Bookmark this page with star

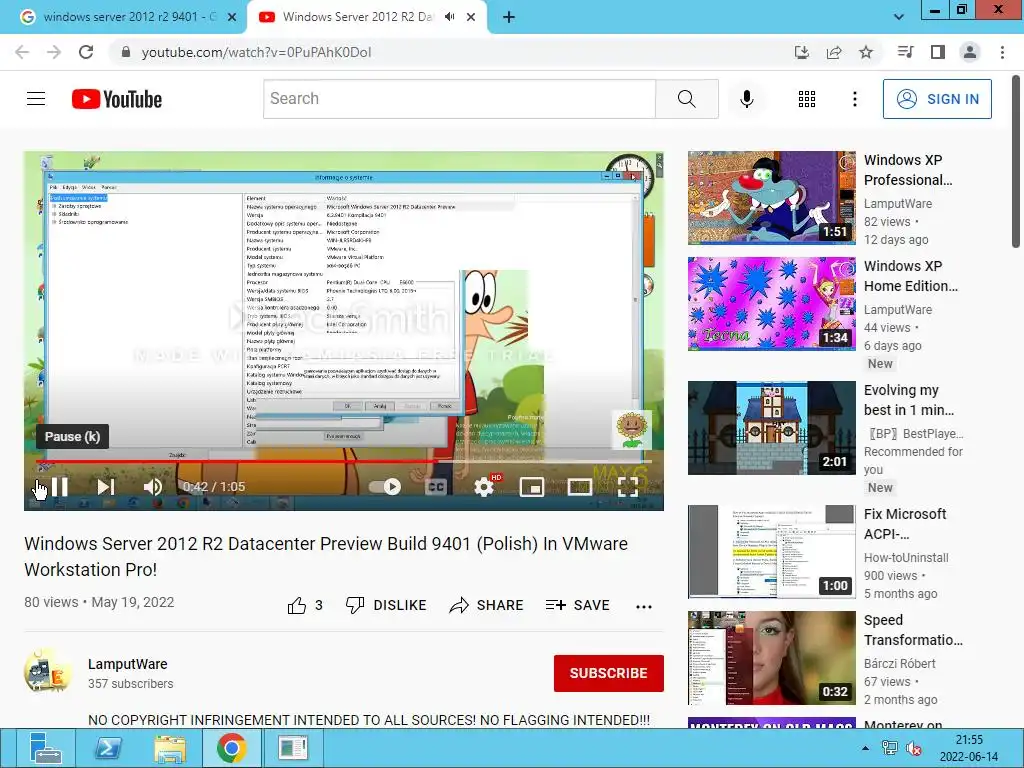(x=866, y=52)
